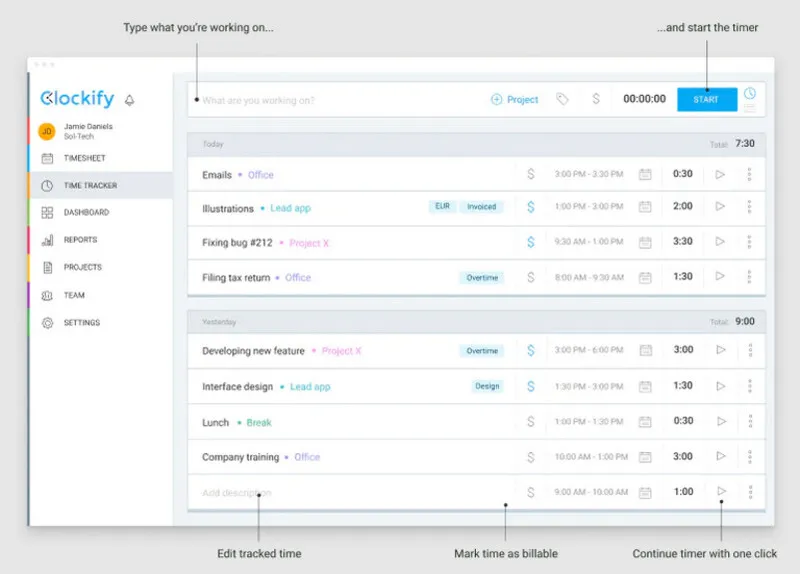The height and width of the screenshot is (574, 800).
Task: Continue timer for Filing tax return
Action: [x=720, y=276]
